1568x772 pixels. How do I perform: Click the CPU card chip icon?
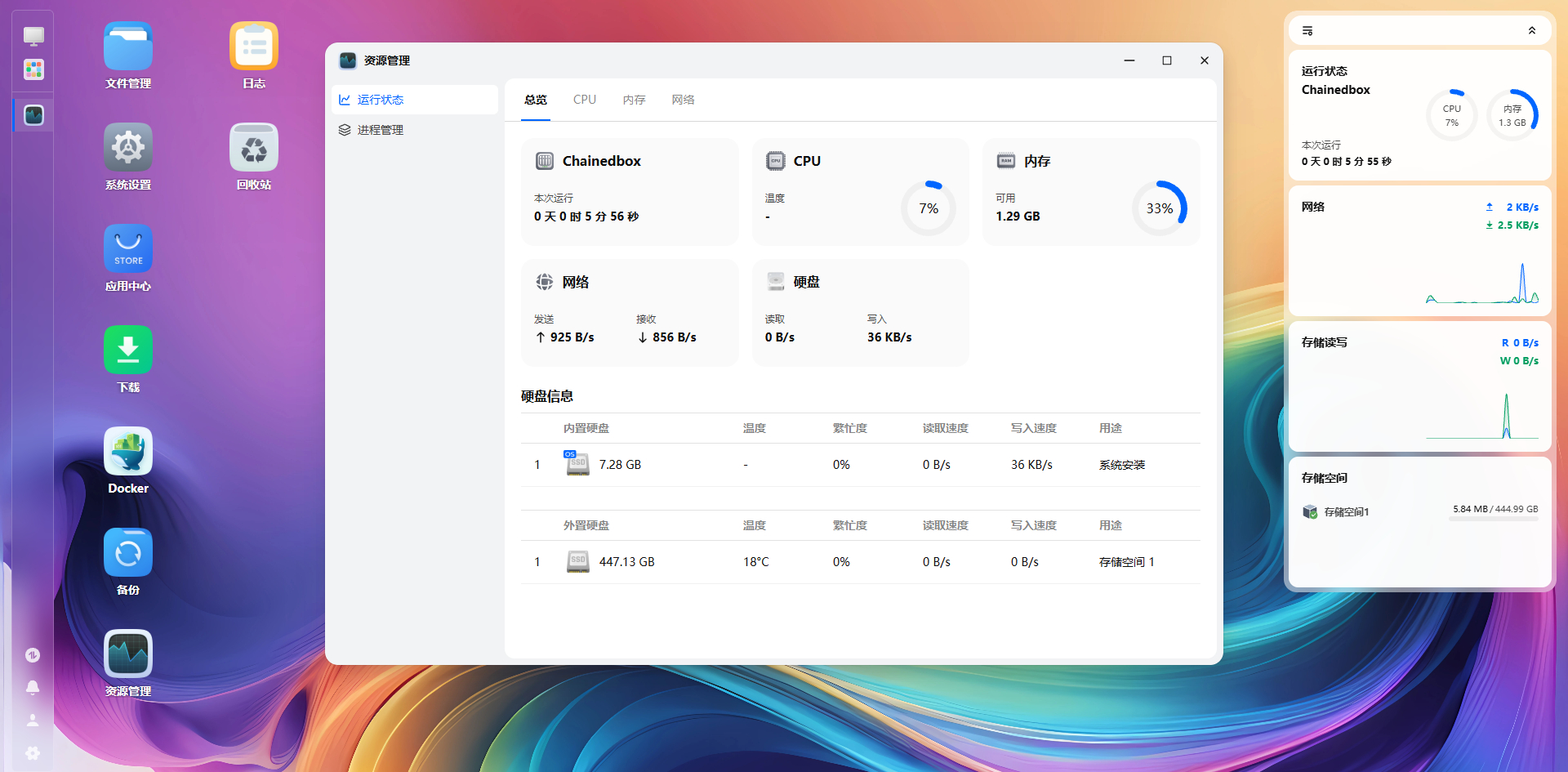coord(776,161)
